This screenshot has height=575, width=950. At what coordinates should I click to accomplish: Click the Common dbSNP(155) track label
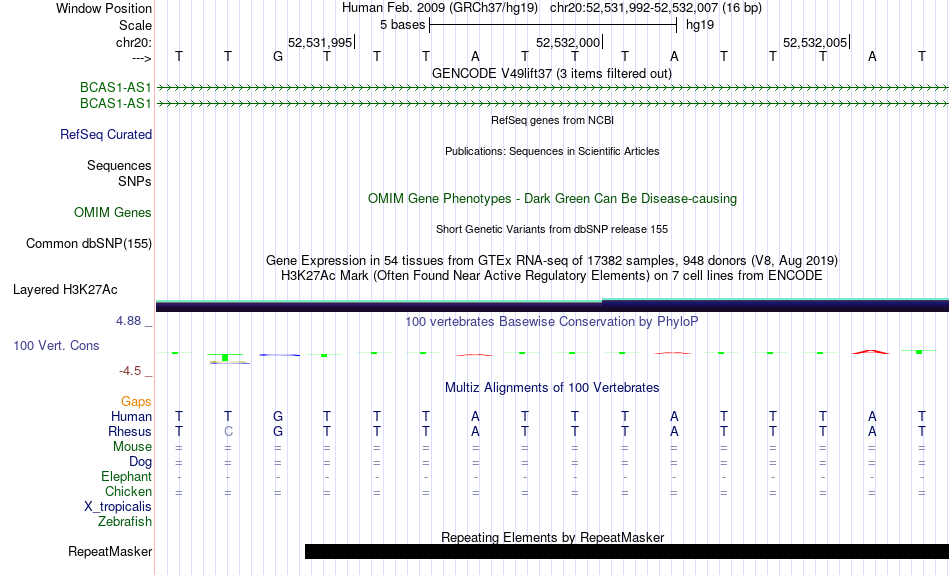88,244
